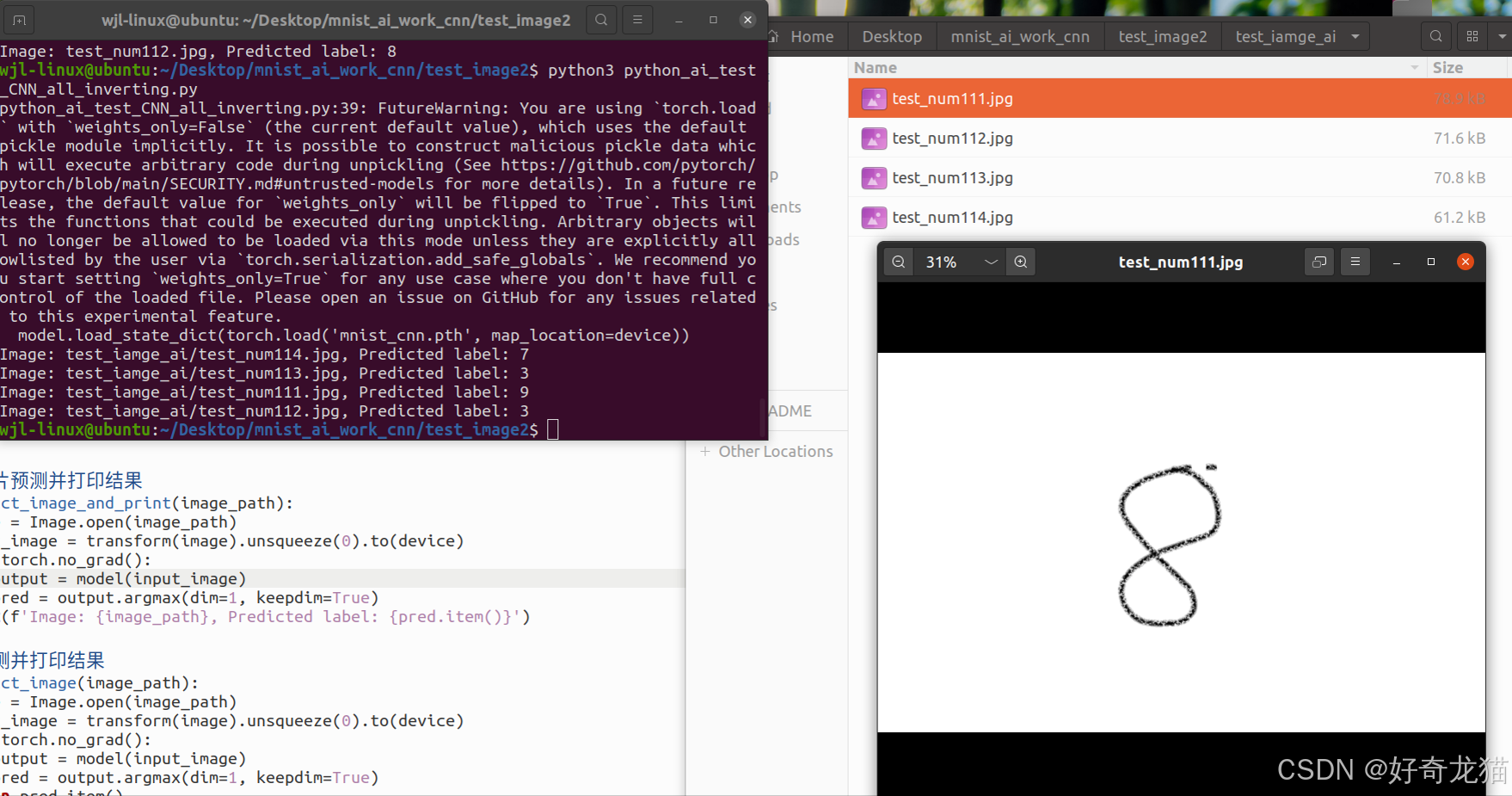Switch Files view with grid view icon
The image size is (1512, 796).
point(1472,36)
